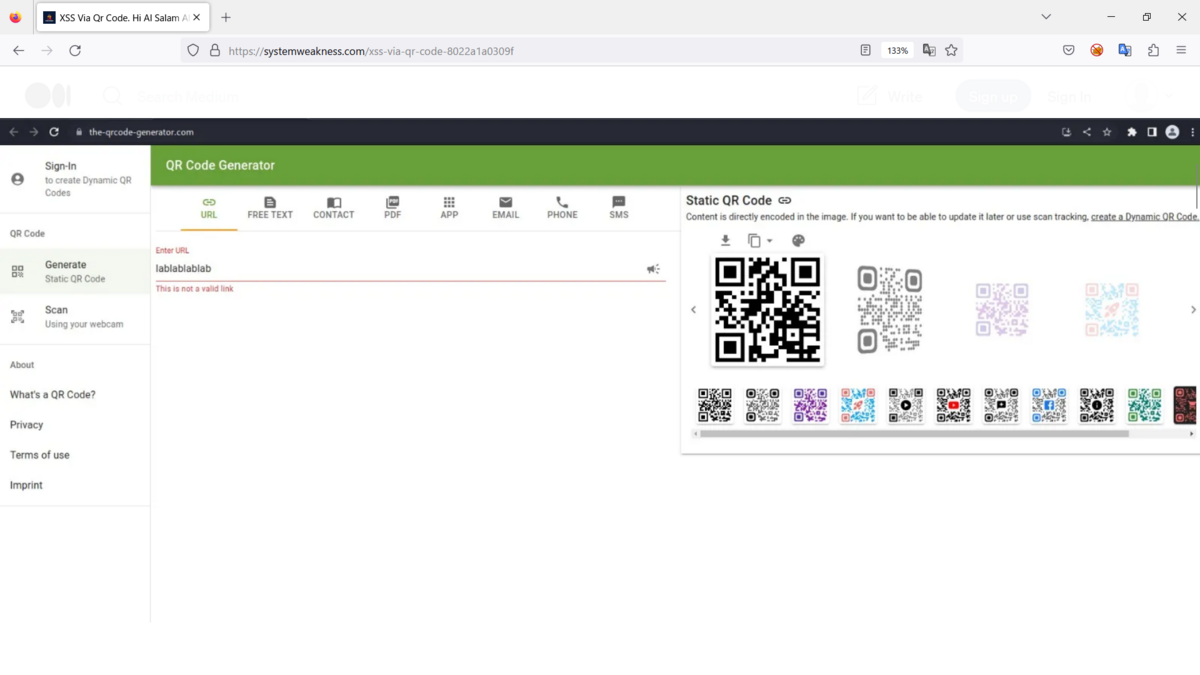Select the URL tab
This screenshot has height=675, width=1200.
[x=209, y=208]
